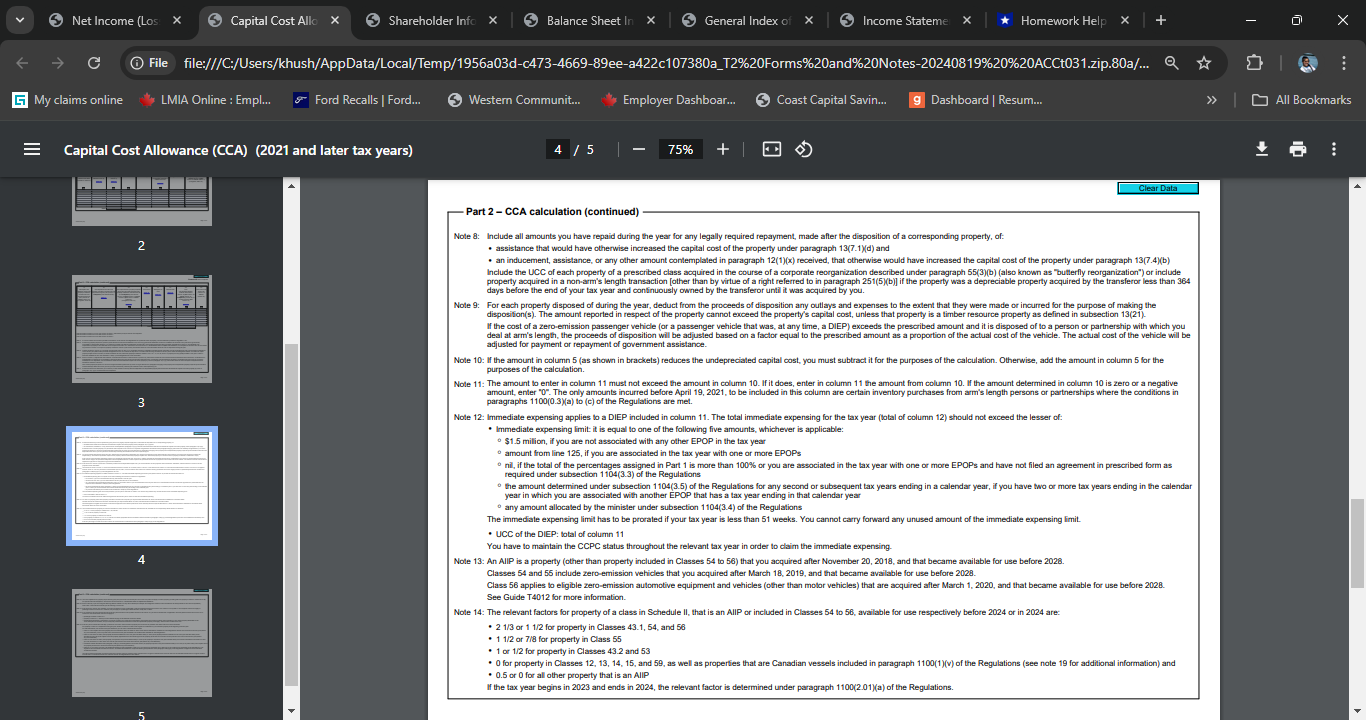Close the Net Income (Loss) tab
1366x720 pixels.
coord(177,20)
